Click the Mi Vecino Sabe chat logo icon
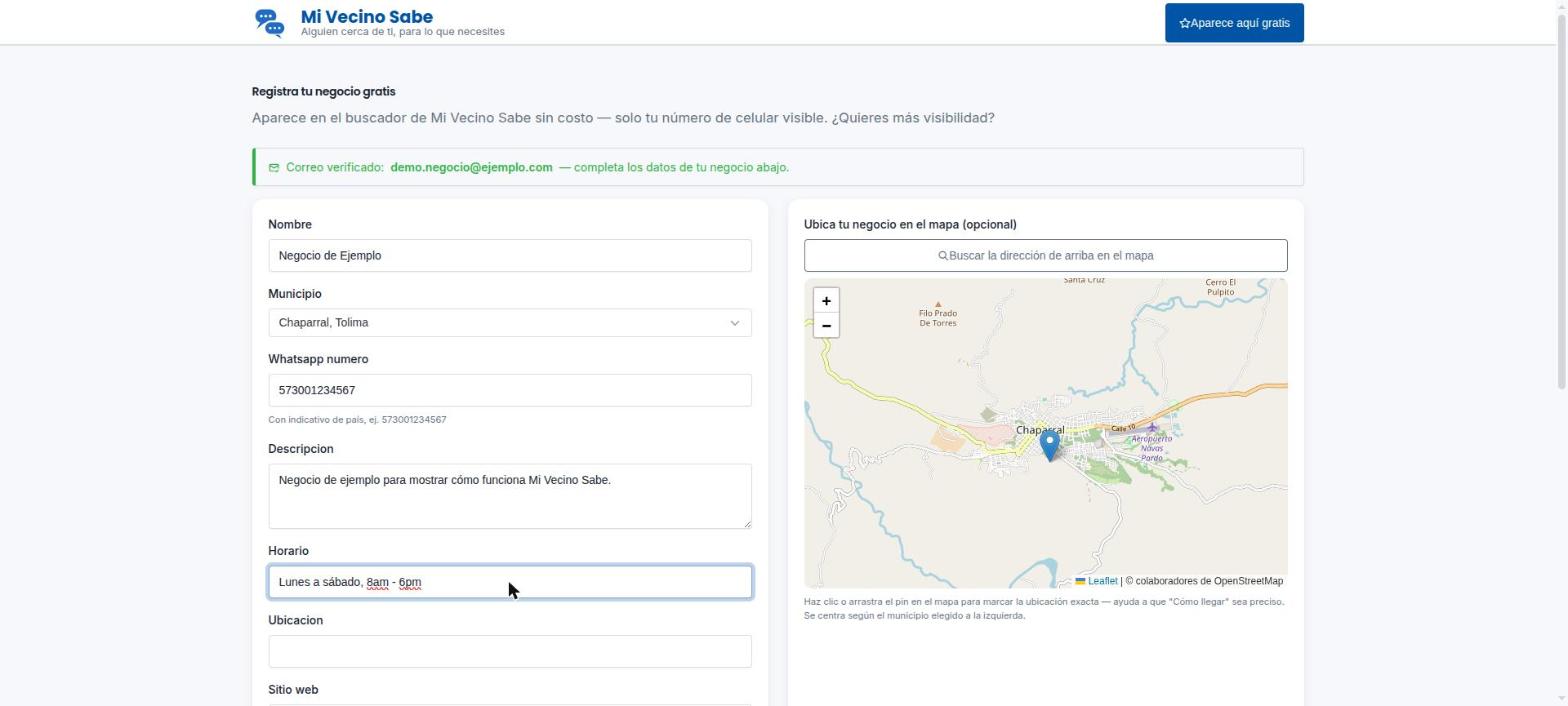This screenshot has height=706, width=1568. point(269,23)
